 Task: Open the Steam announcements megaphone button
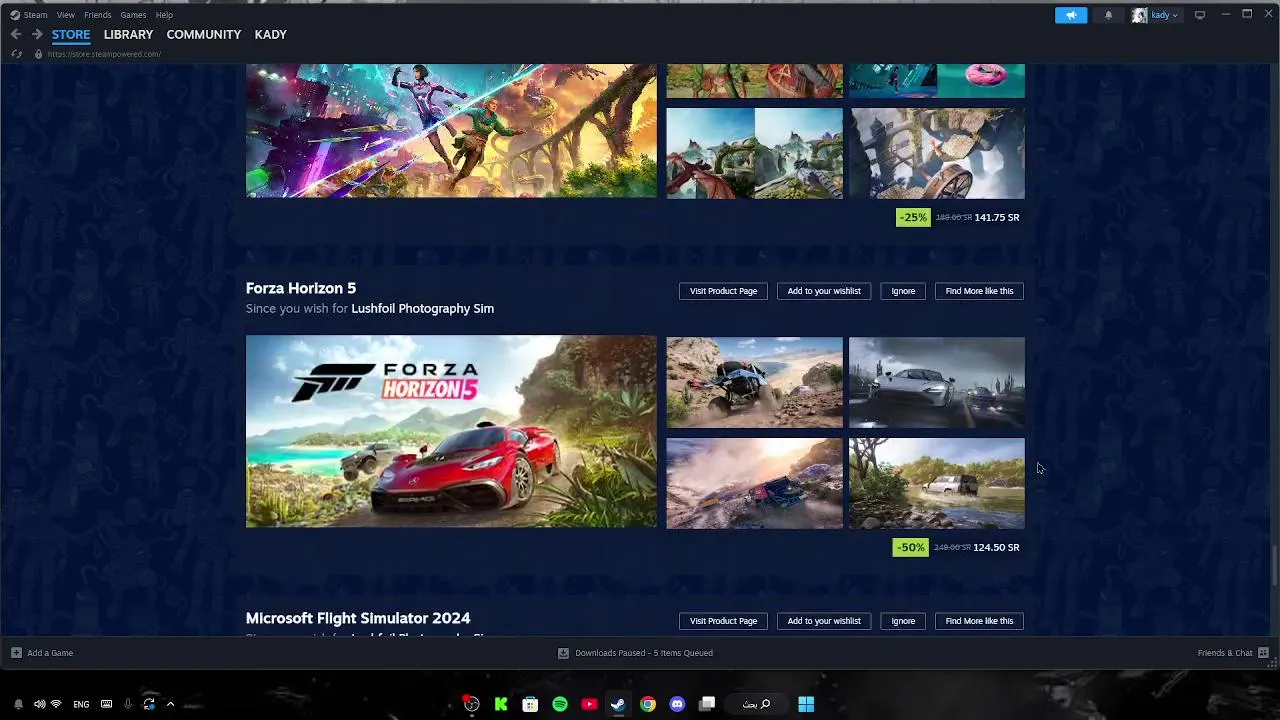coord(1070,15)
